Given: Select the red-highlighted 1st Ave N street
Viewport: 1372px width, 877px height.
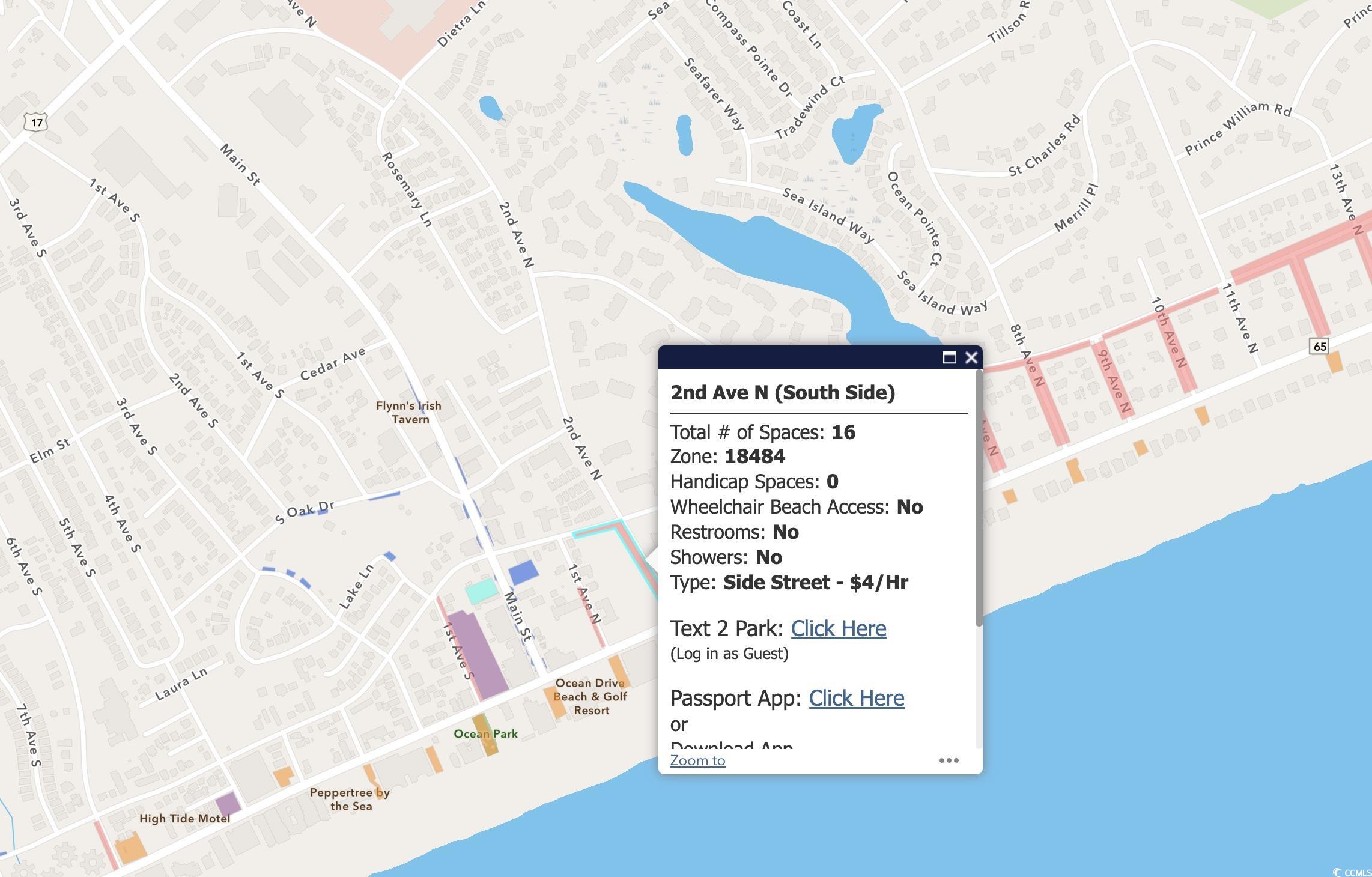Looking at the screenshot, I should coord(590,616).
